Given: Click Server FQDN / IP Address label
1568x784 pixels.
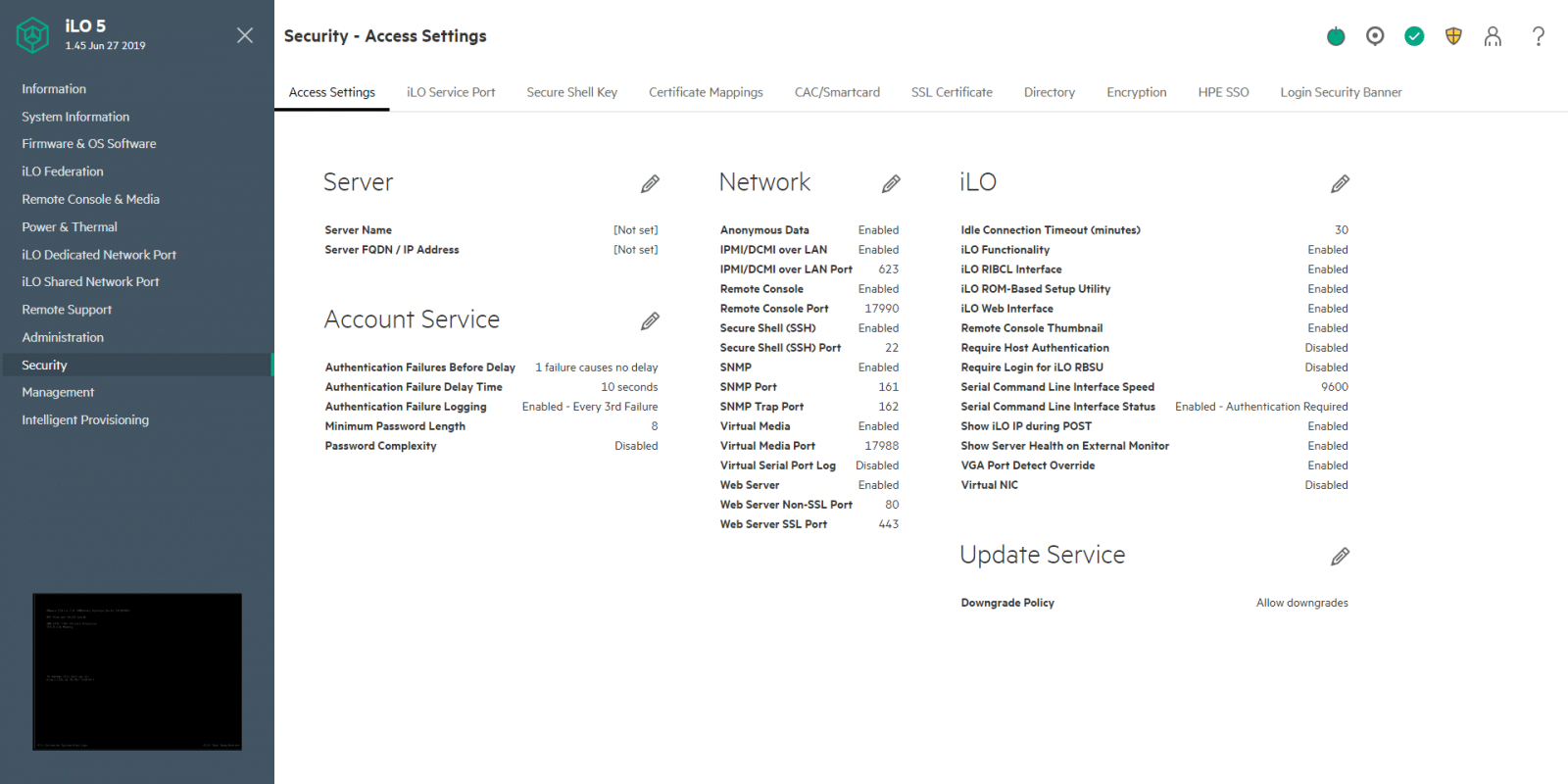Looking at the screenshot, I should (x=392, y=250).
